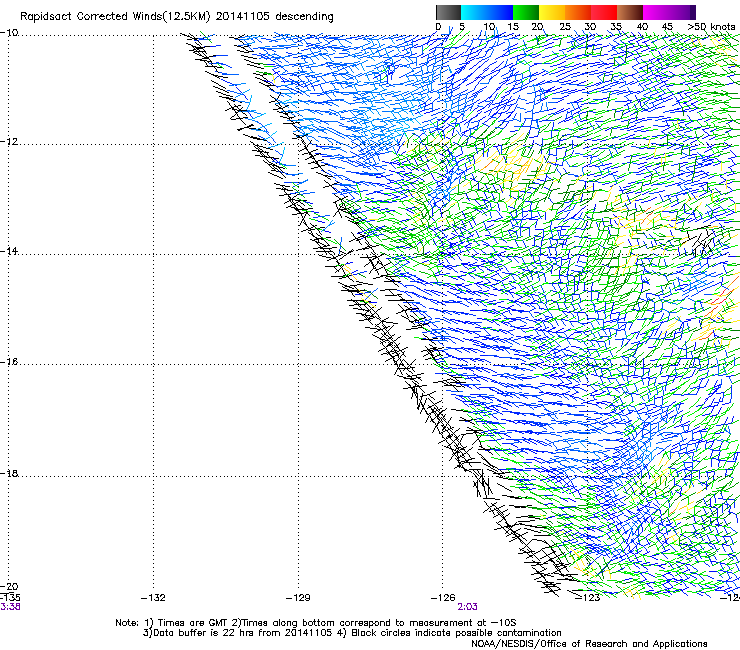Click the longitude label '-123'
740x650 pixels.
[588, 598]
